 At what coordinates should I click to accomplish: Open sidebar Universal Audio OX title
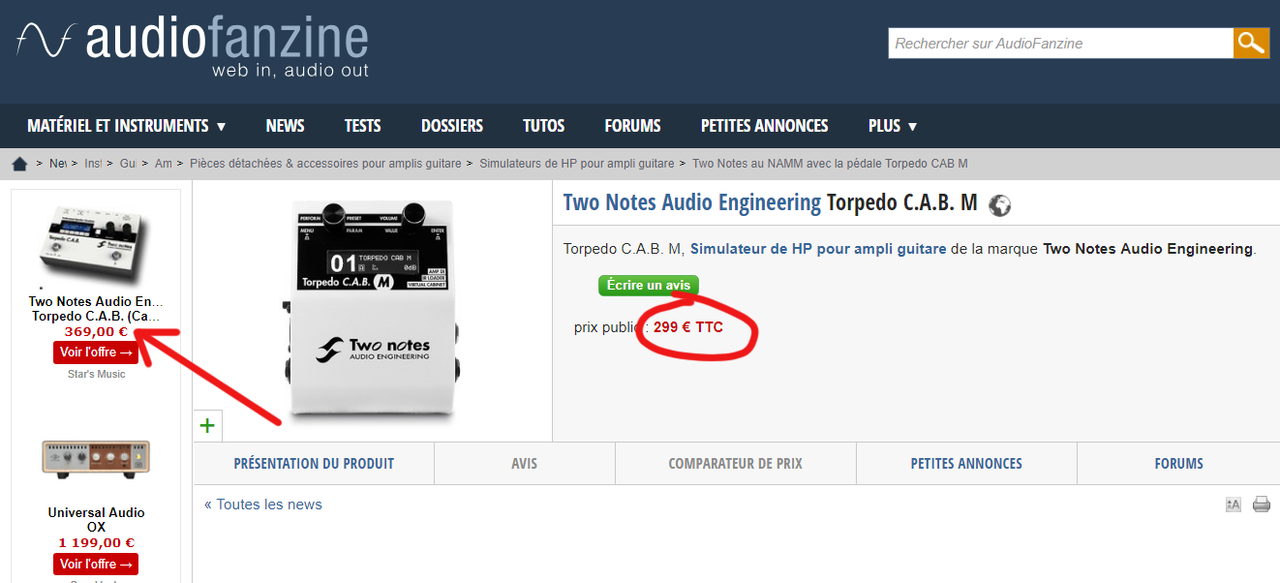click(x=96, y=520)
